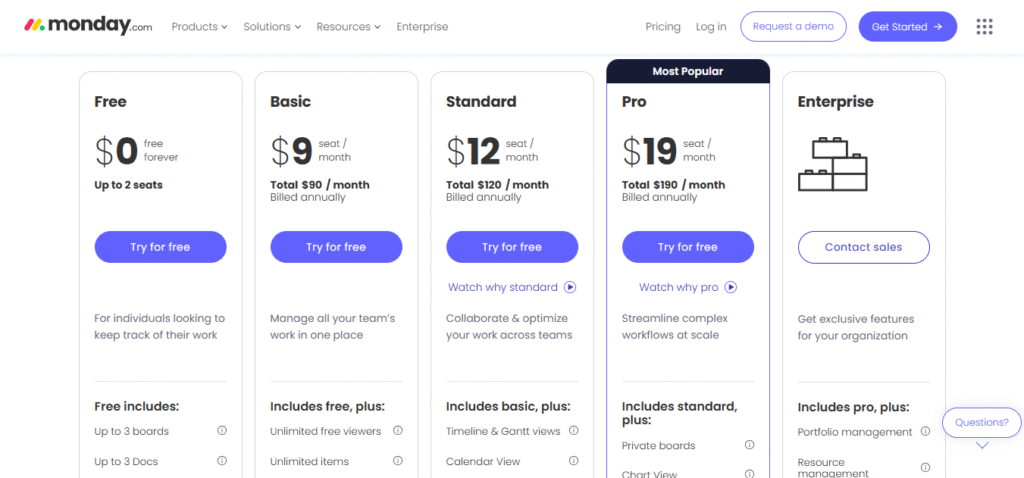Click info icon next to Private boards
The image size is (1024, 478).
pos(749,445)
